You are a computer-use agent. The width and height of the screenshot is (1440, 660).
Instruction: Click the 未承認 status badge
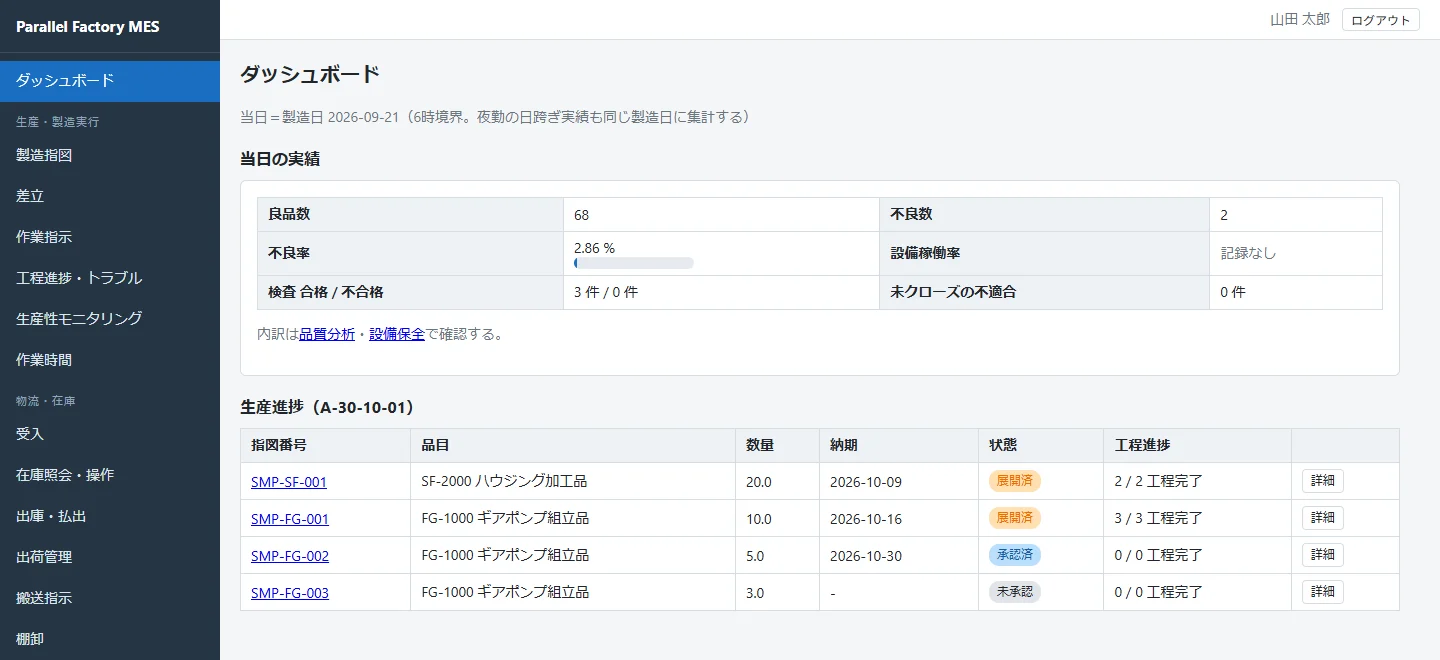1015,592
